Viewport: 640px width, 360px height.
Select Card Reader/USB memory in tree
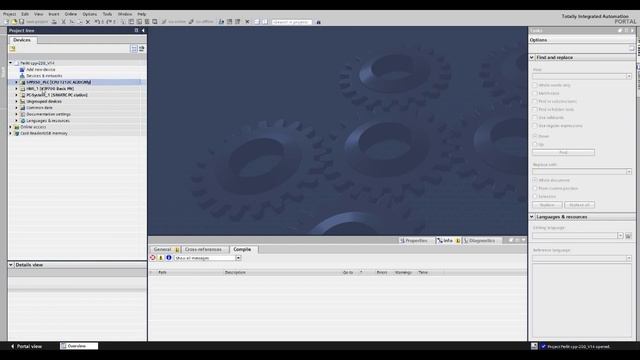pyautogui.click(x=44, y=133)
